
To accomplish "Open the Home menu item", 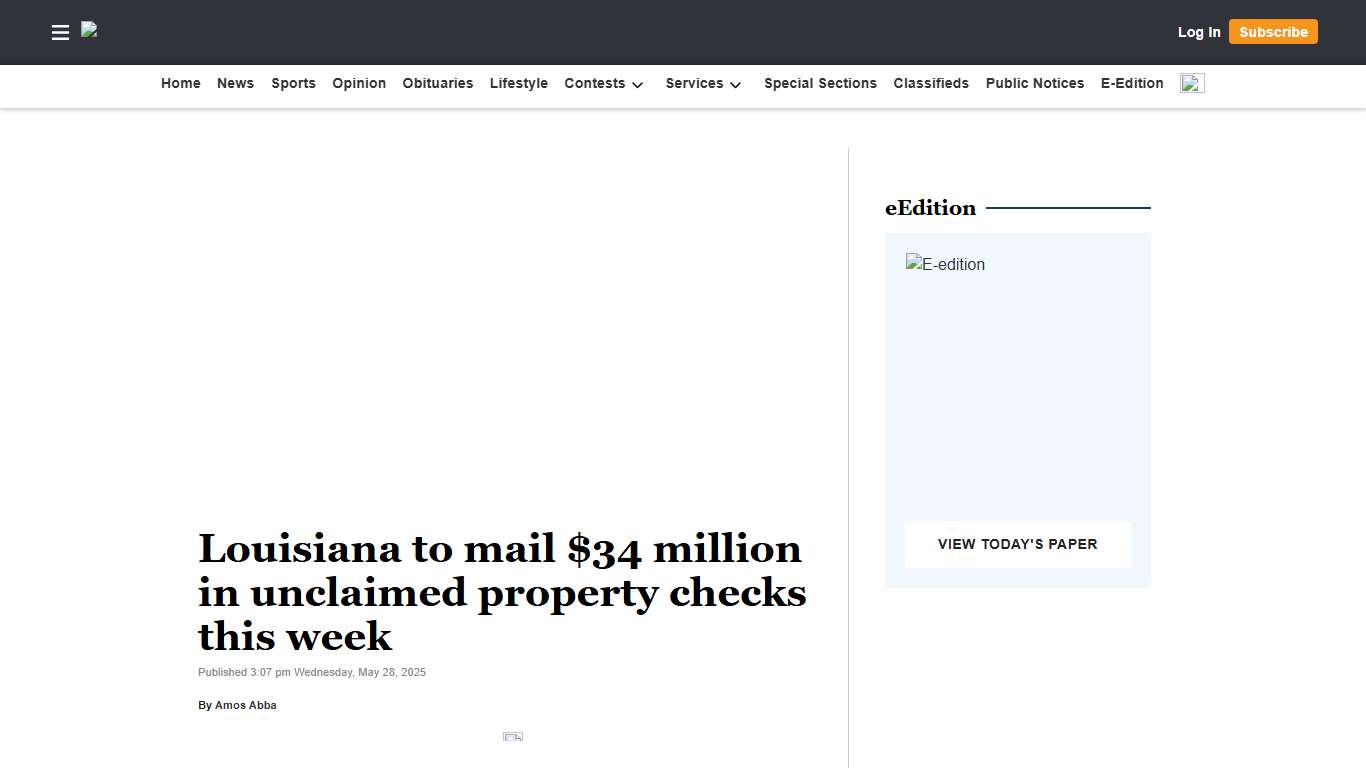I will [180, 84].
